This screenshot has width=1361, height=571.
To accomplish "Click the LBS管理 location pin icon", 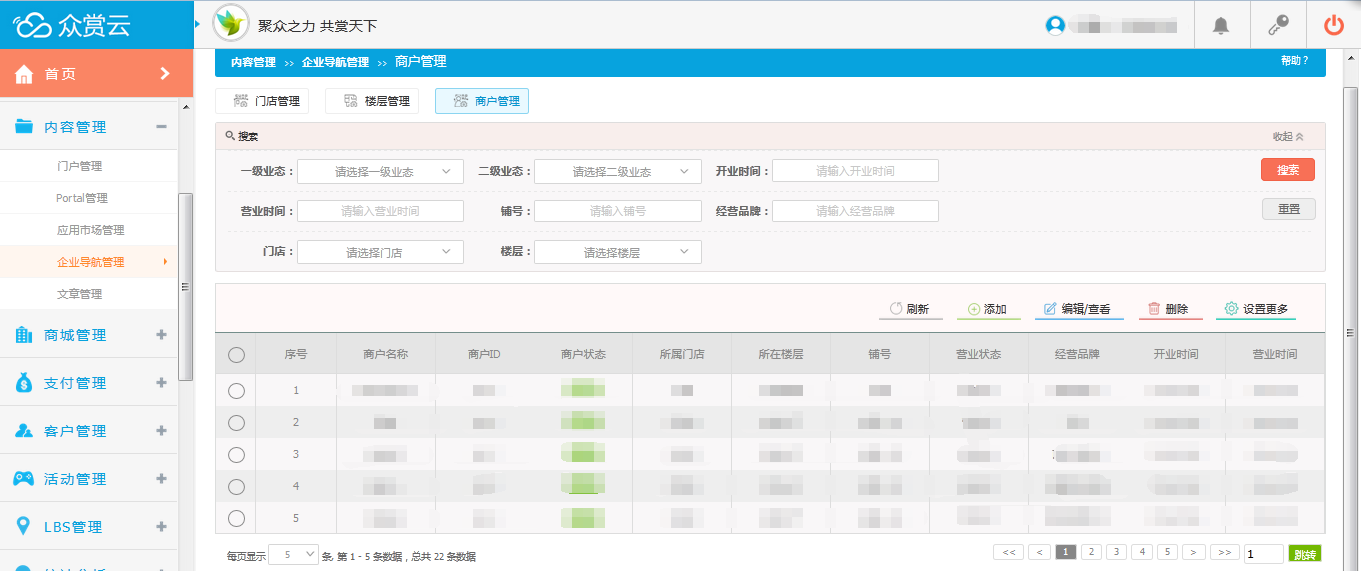I will (x=23, y=526).
